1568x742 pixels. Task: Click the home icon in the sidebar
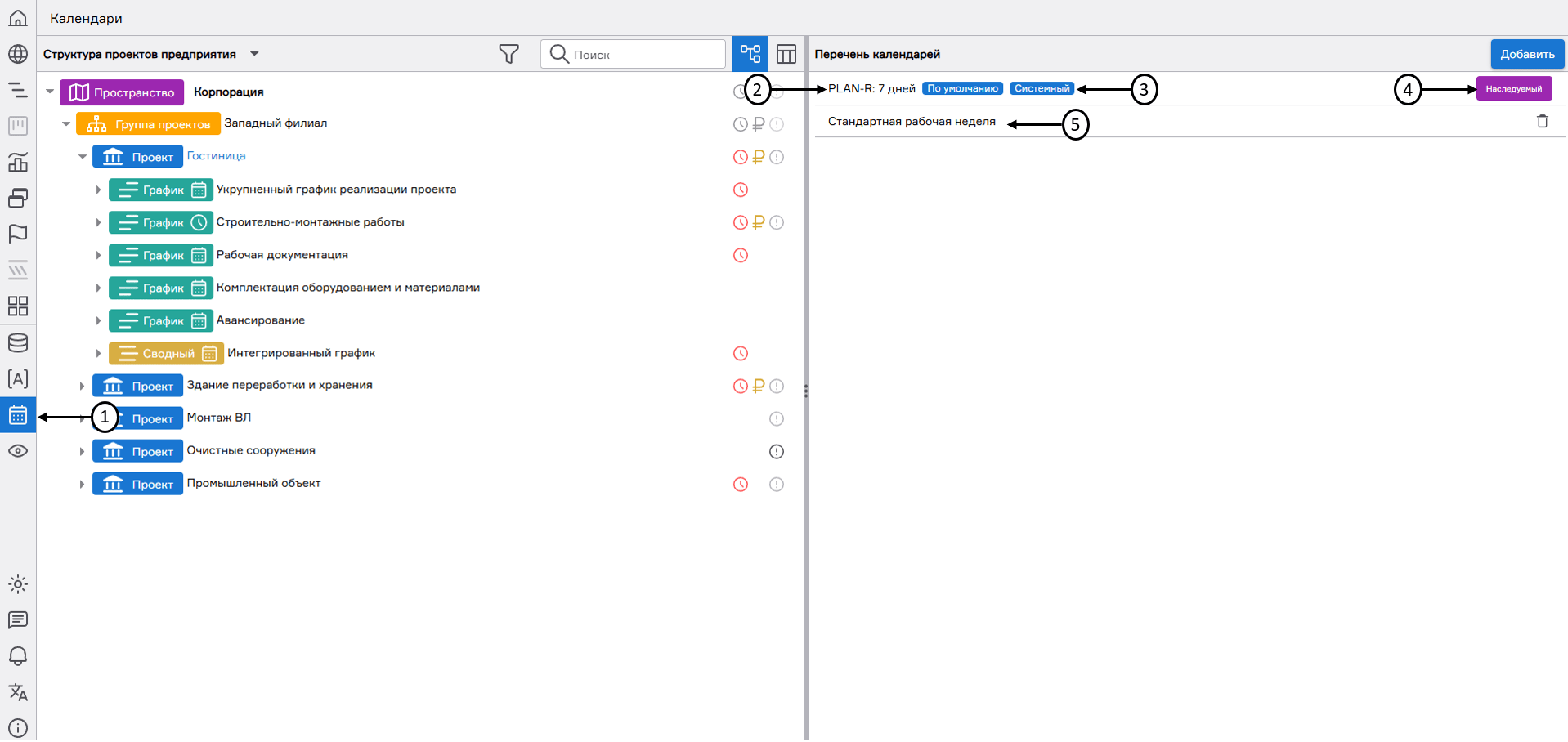point(18,18)
